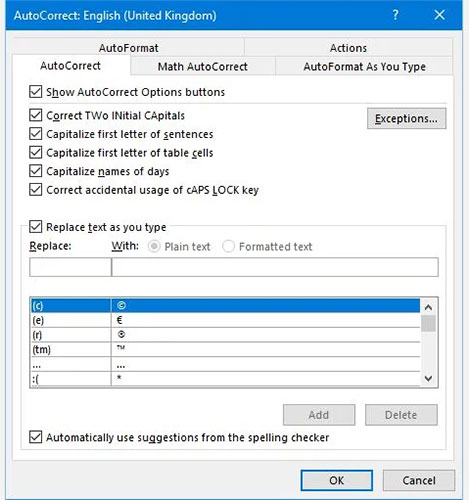Disable Capitalize first letter of sentences
Screen dimensions: 469x500
[36, 134]
